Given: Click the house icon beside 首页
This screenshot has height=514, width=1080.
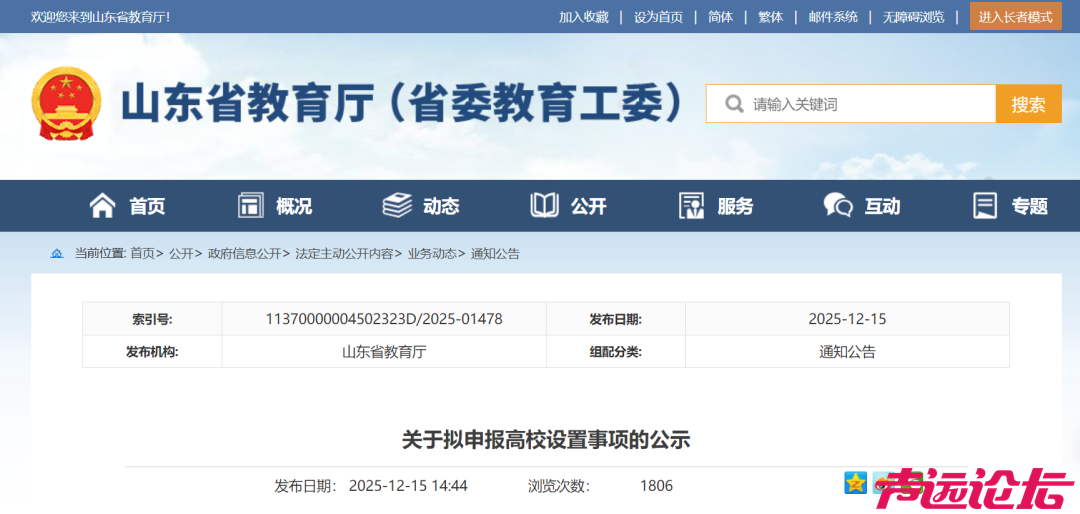Looking at the screenshot, I should (x=103, y=205).
